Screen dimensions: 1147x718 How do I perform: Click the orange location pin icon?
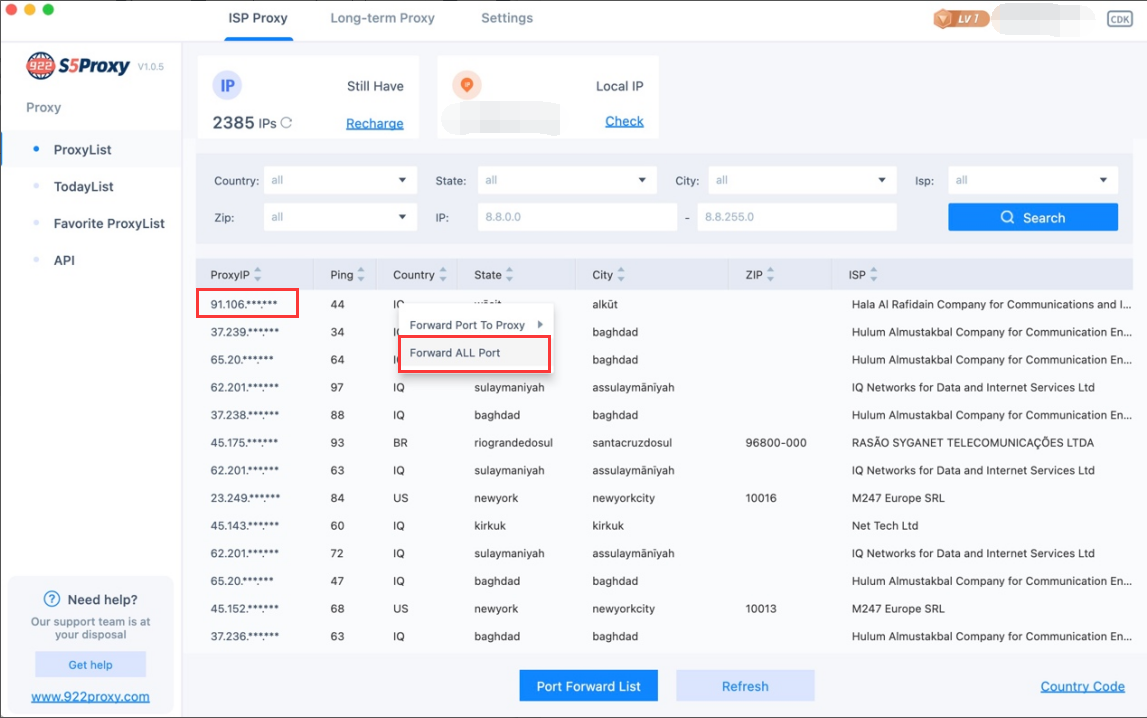(x=467, y=86)
